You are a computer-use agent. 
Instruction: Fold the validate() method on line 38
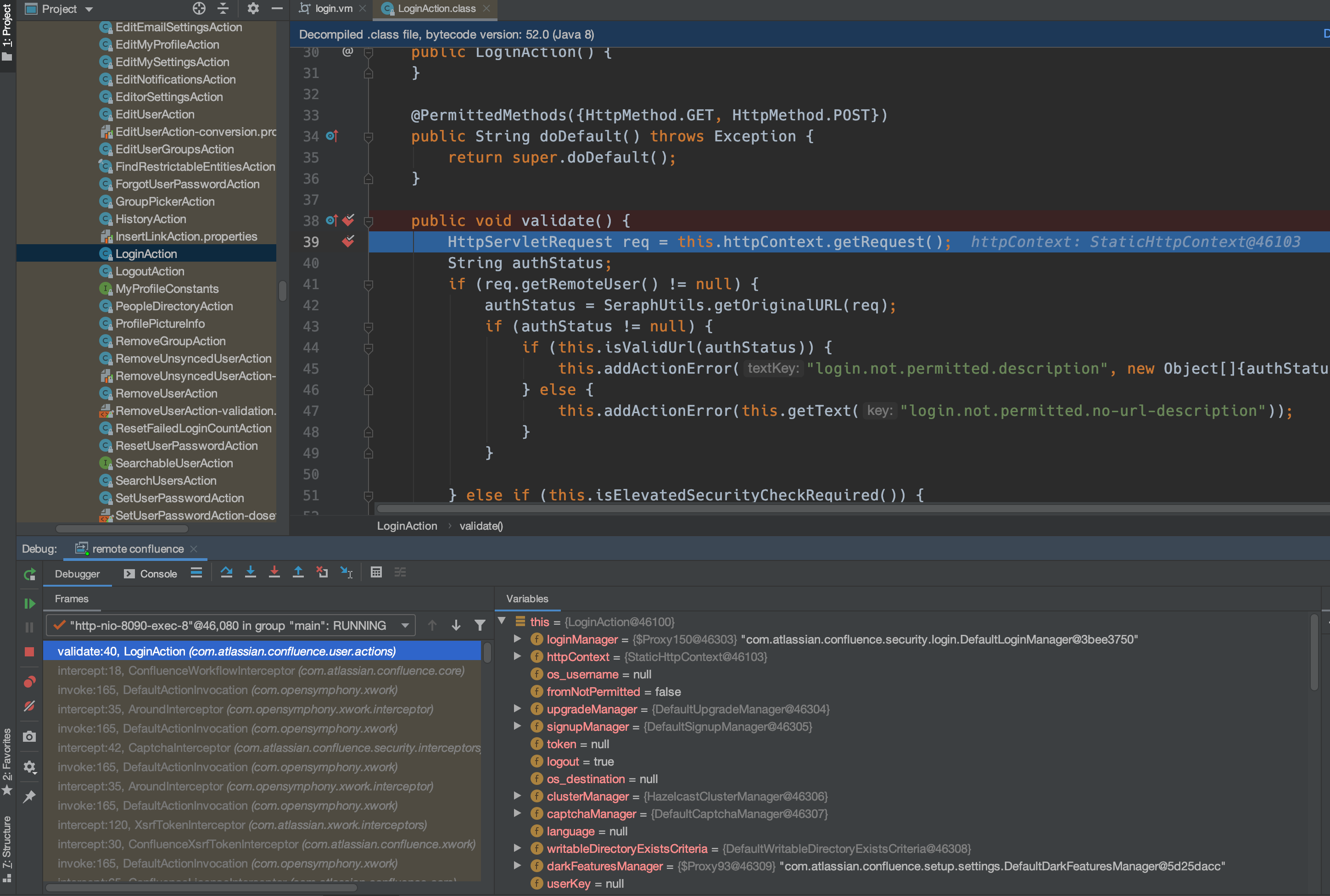(x=369, y=221)
